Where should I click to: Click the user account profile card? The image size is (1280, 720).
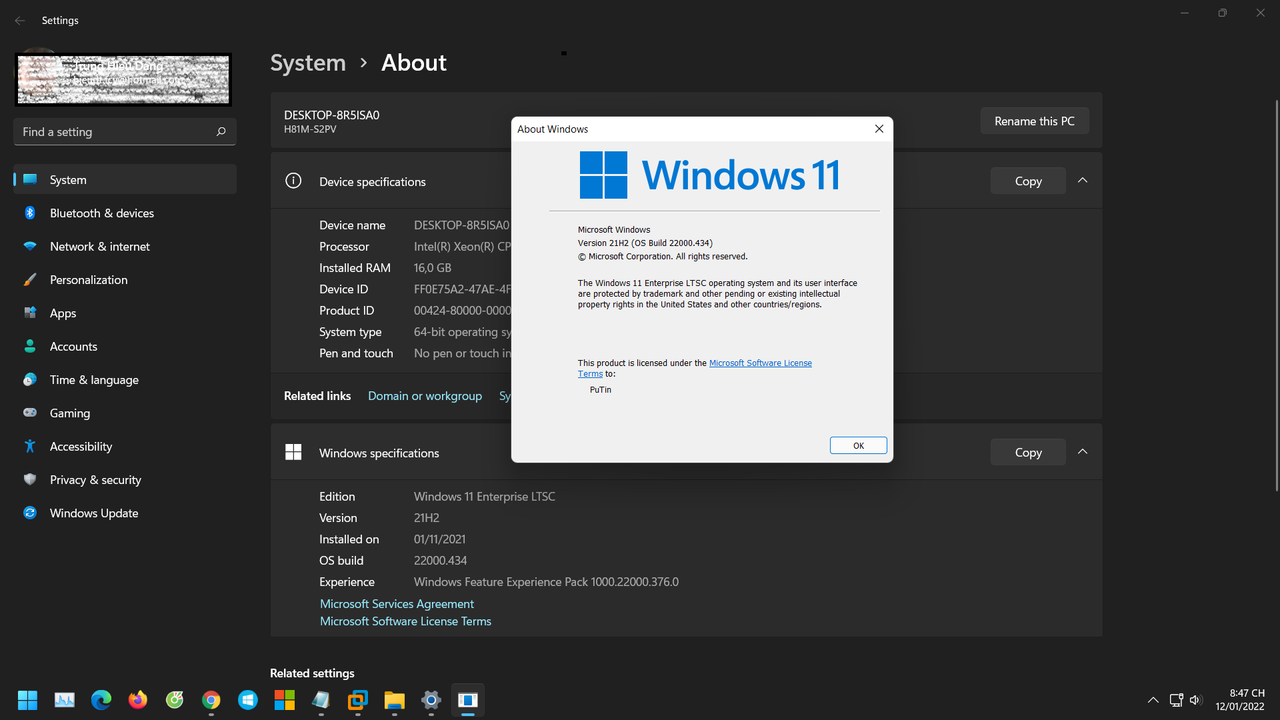click(x=125, y=79)
